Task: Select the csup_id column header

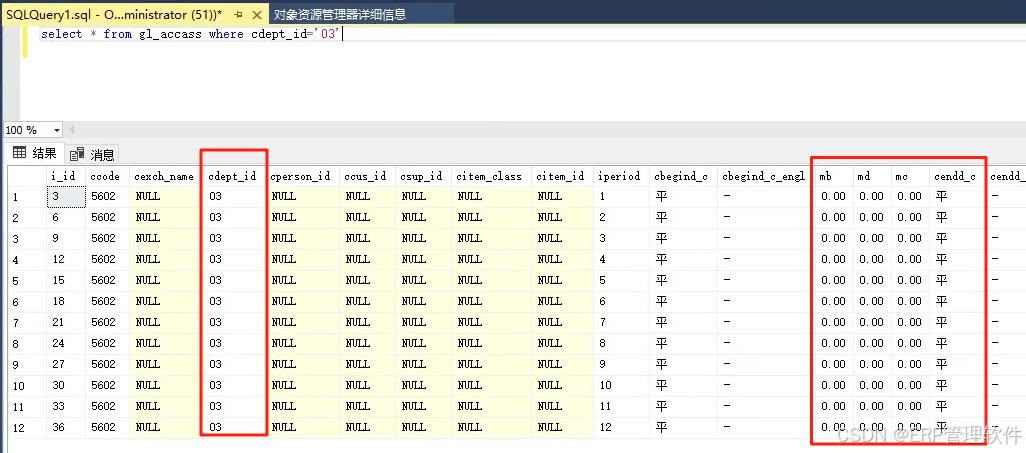Action: [x=423, y=177]
